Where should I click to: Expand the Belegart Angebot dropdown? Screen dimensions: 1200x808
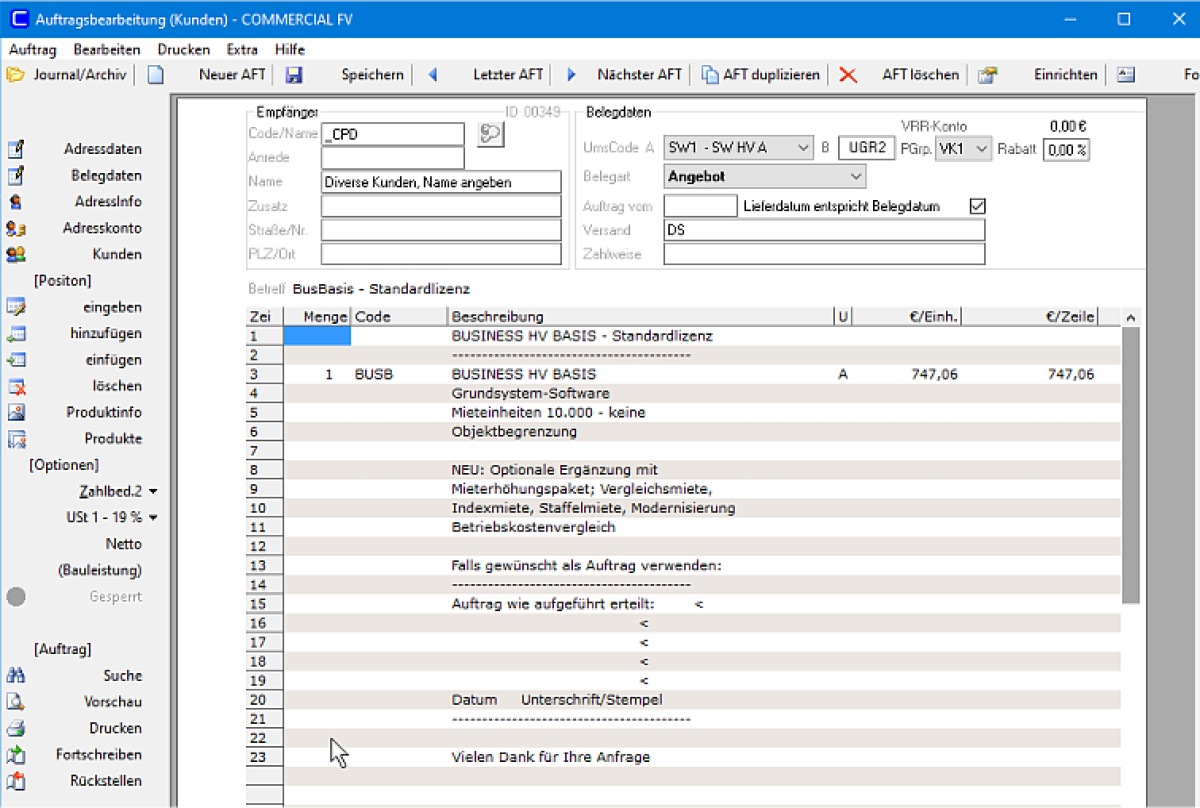point(764,176)
